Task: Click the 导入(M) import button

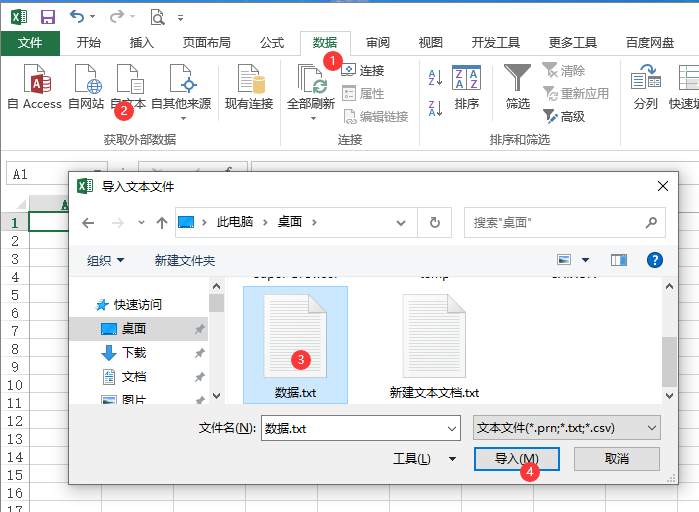Action: pyautogui.click(x=517, y=459)
